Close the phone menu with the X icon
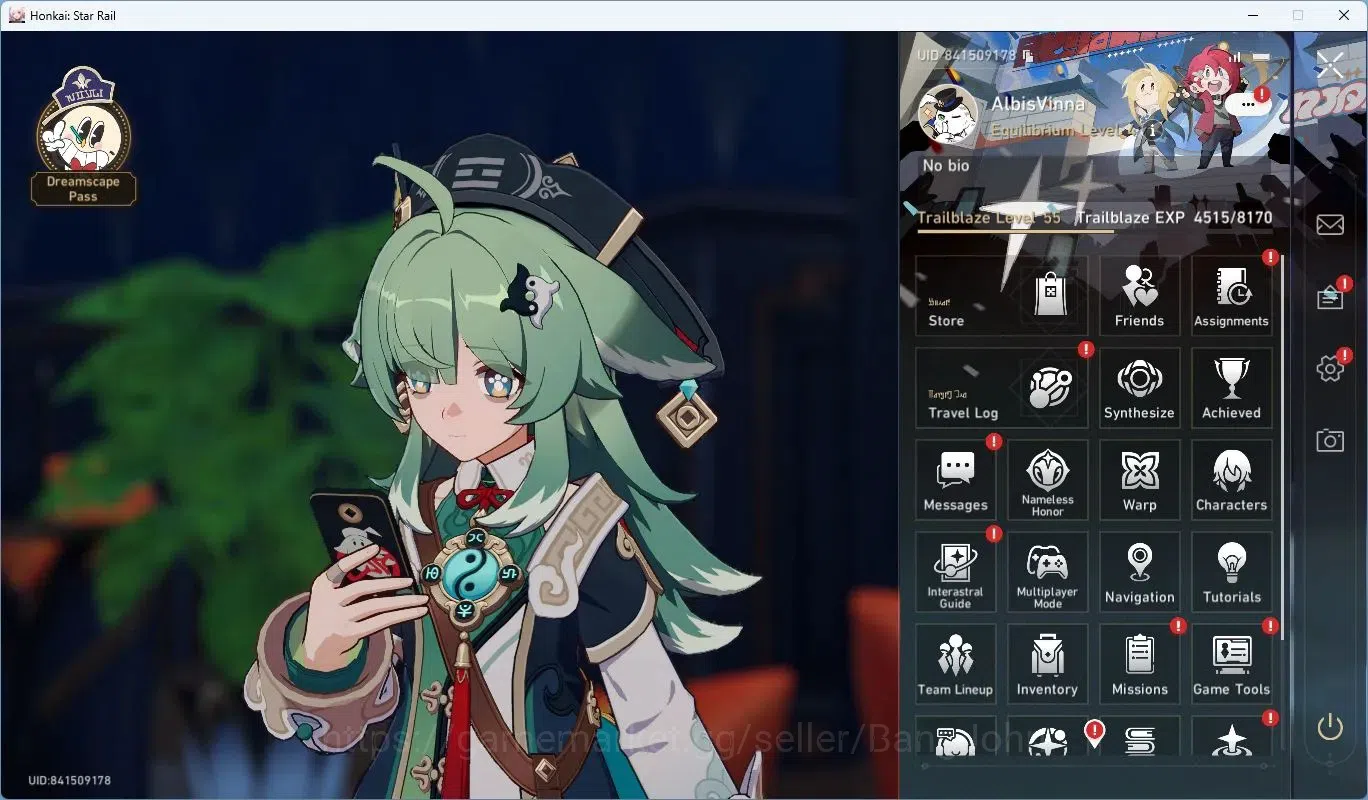 point(1330,66)
